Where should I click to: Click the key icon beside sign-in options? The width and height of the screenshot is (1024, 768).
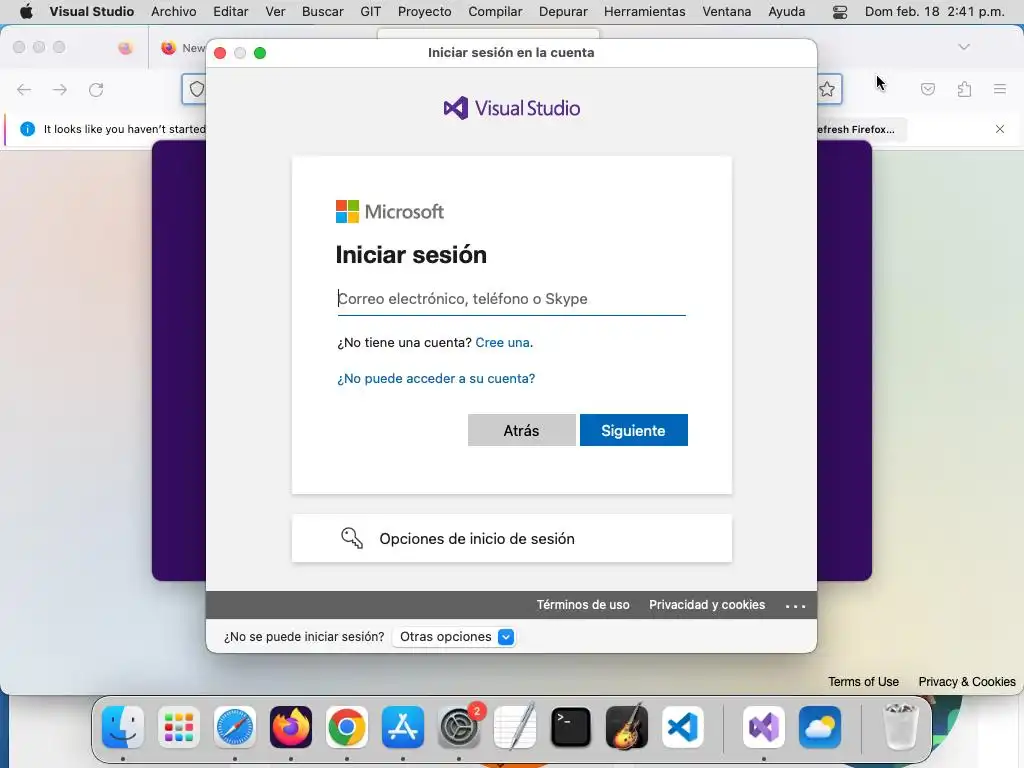352,538
